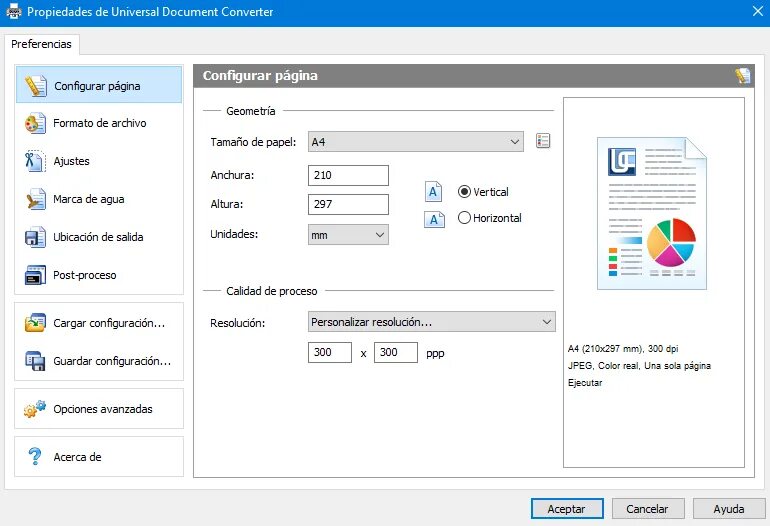Viewport: 770px width, 526px height.
Task: Close the properties dialog window
Action: click(x=758, y=11)
